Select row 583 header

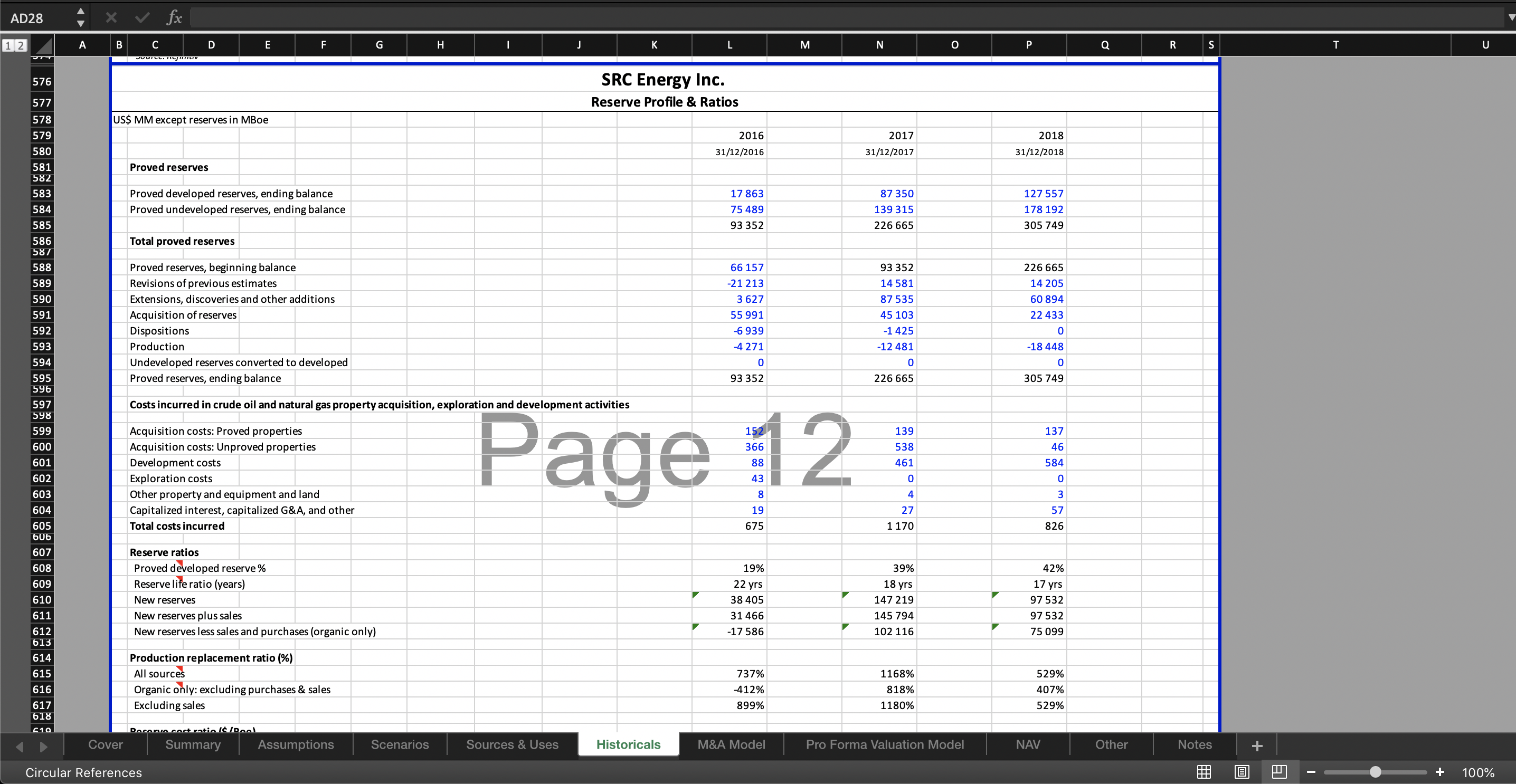click(x=42, y=194)
